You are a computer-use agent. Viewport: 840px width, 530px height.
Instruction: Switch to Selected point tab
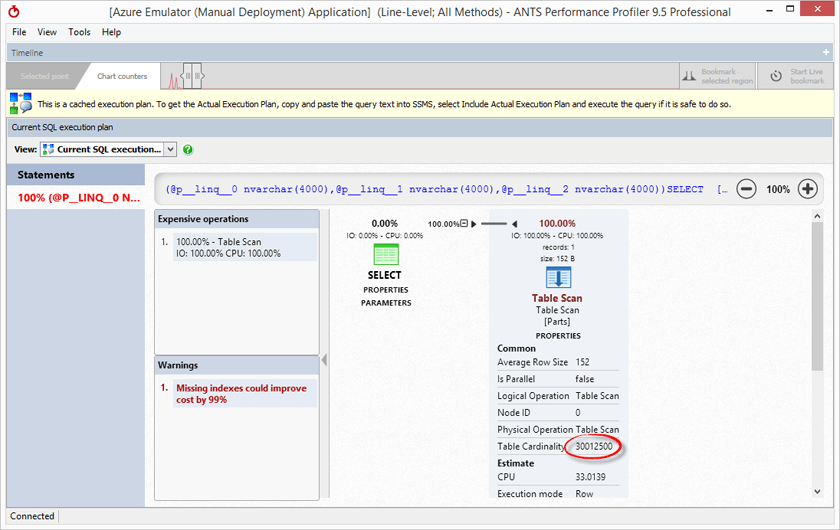coord(44,76)
